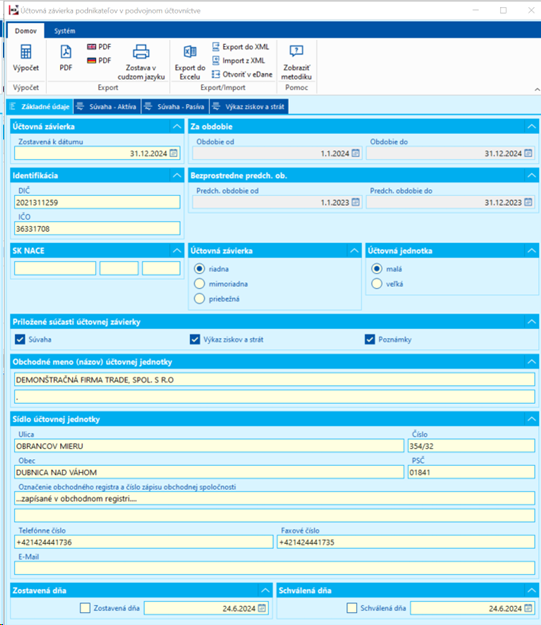Open calendar next to Zostavená dňa date
541x625 pixels.
[262, 608]
